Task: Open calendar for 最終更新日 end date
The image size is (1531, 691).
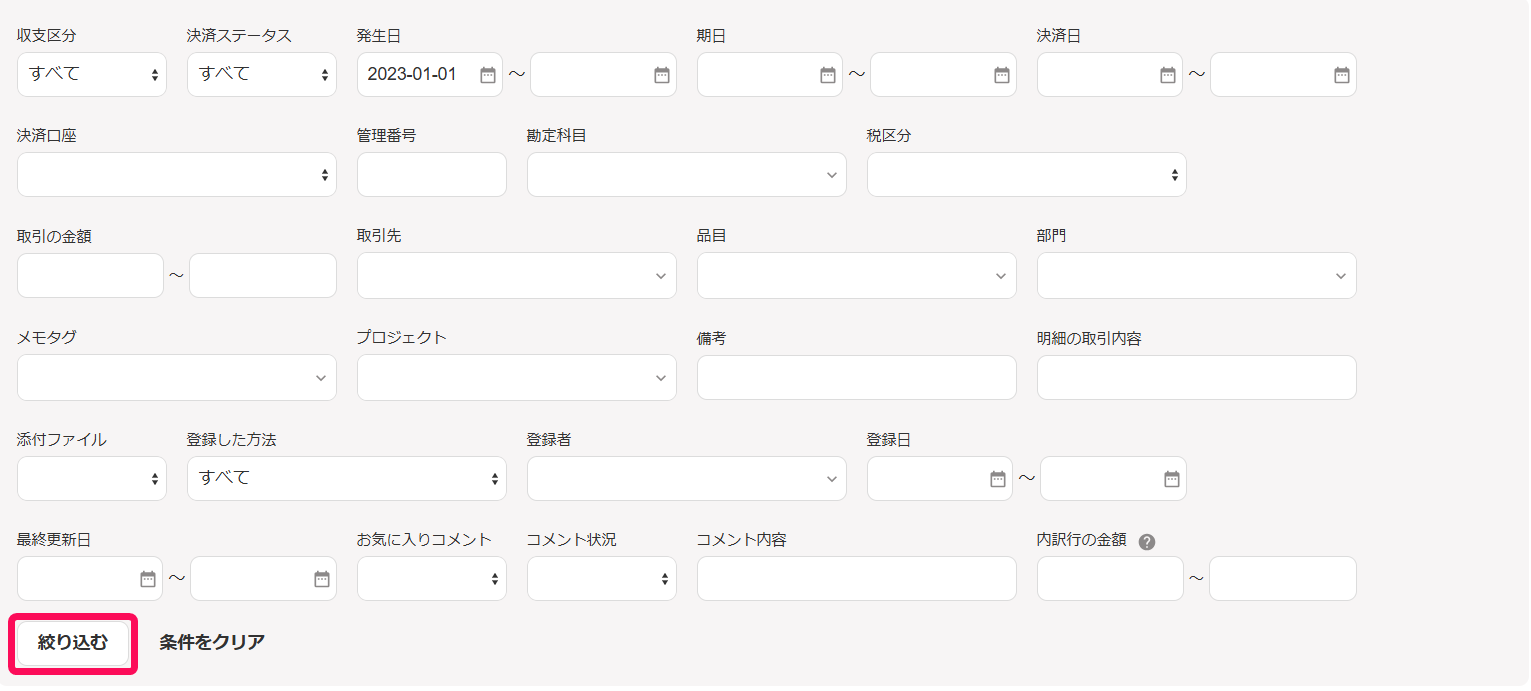Action: (322, 579)
